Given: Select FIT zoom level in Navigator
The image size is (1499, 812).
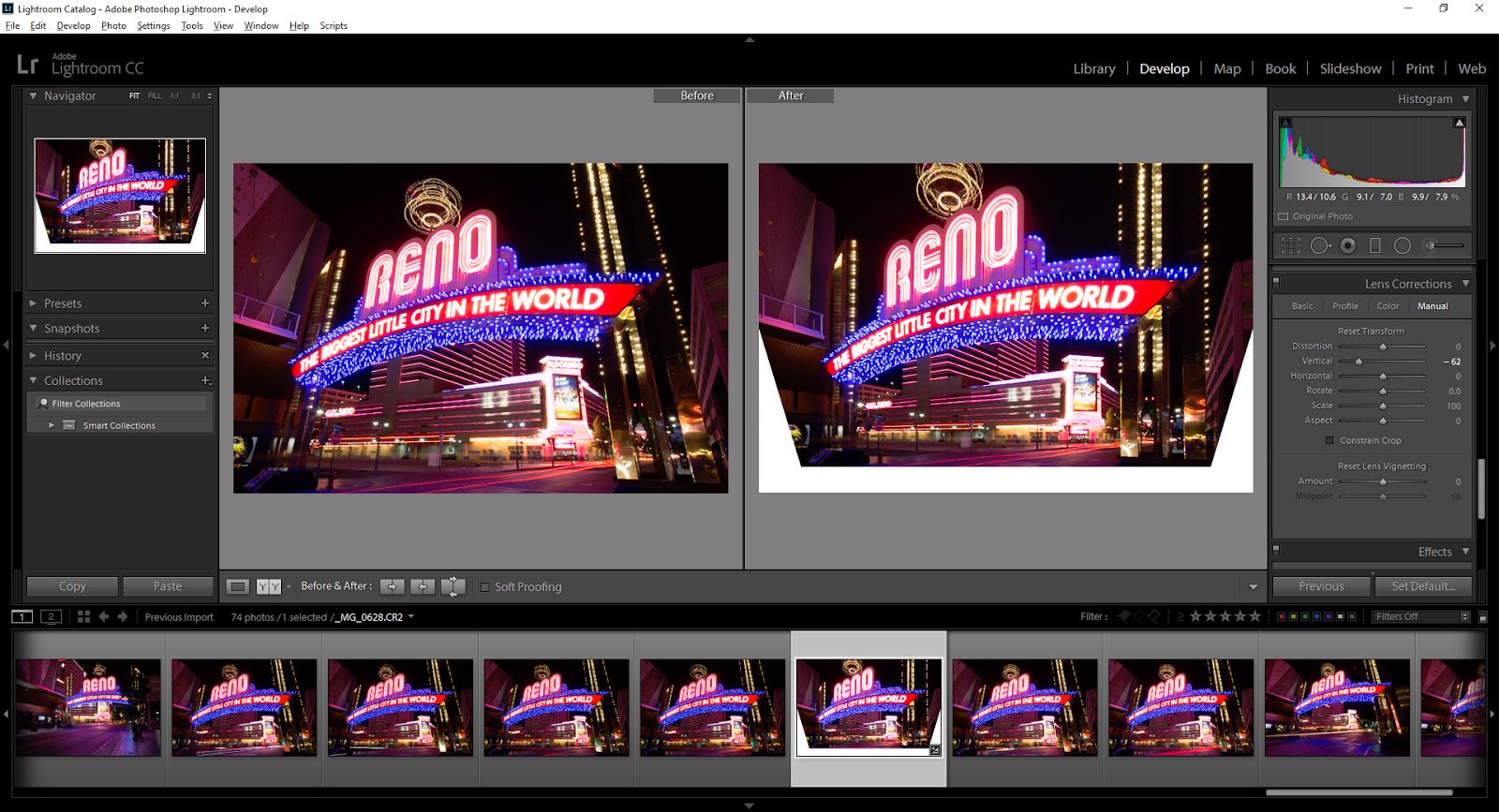Looking at the screenshot, I should (134, 96).
